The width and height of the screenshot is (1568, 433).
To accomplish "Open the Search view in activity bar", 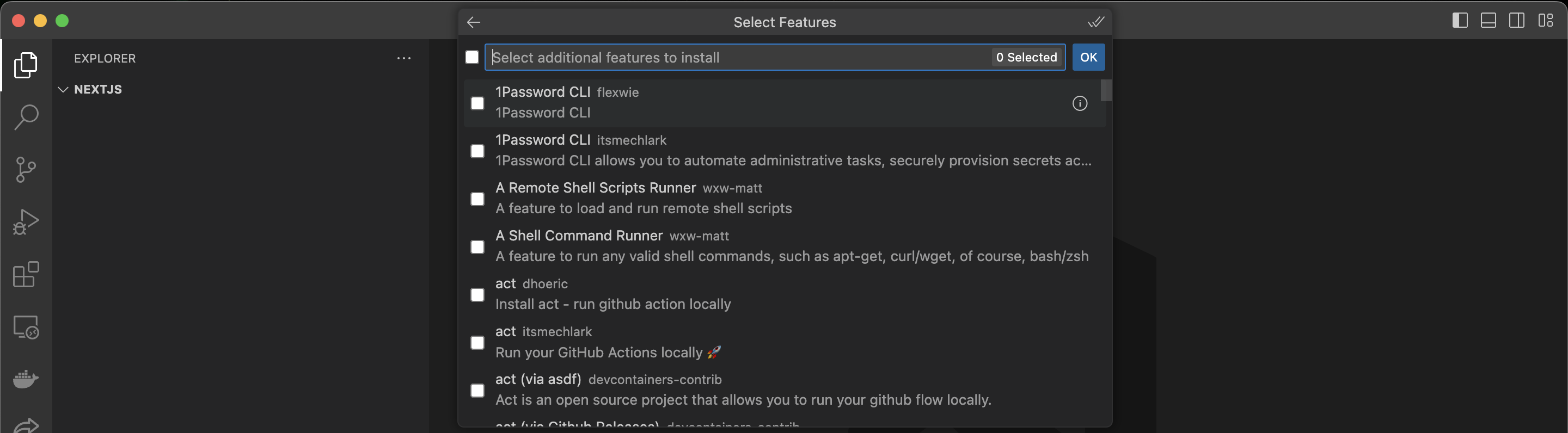I will click(x=26, y=117).
